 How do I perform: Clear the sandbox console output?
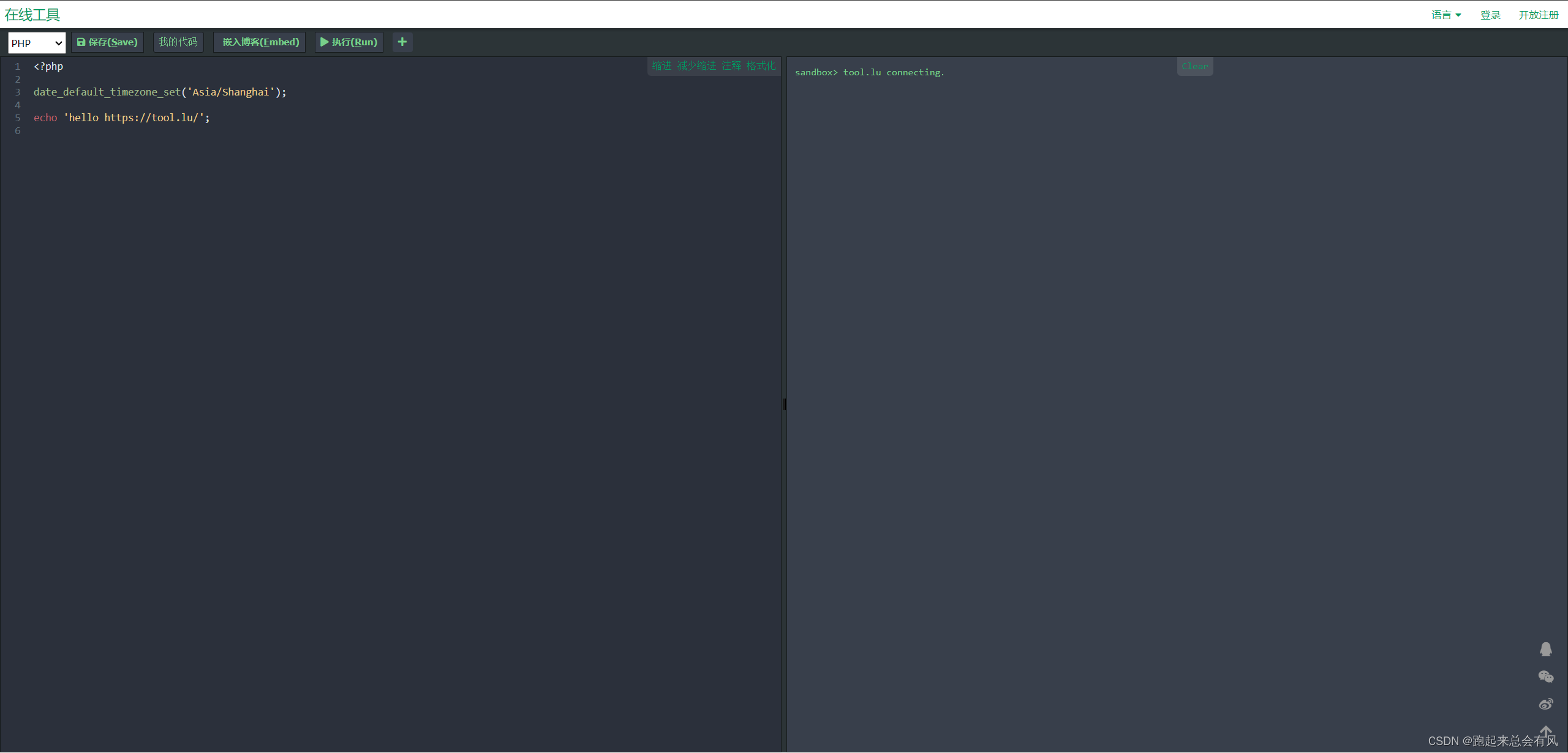click(x=1194, y=66)
